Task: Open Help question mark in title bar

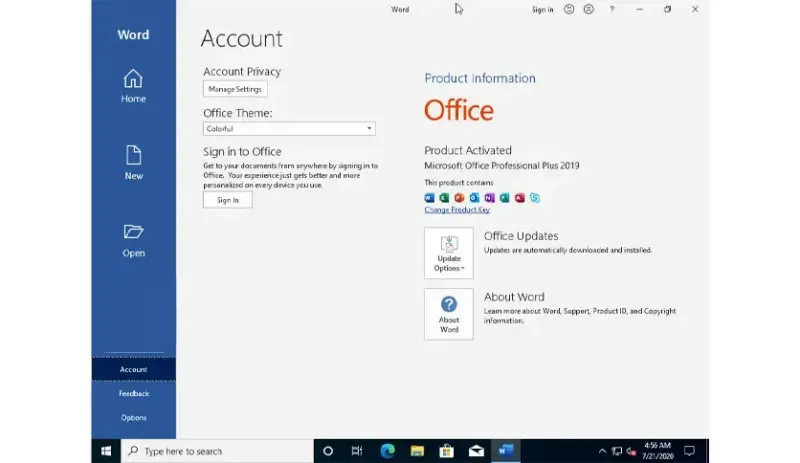Action: (x=612, y=9)
